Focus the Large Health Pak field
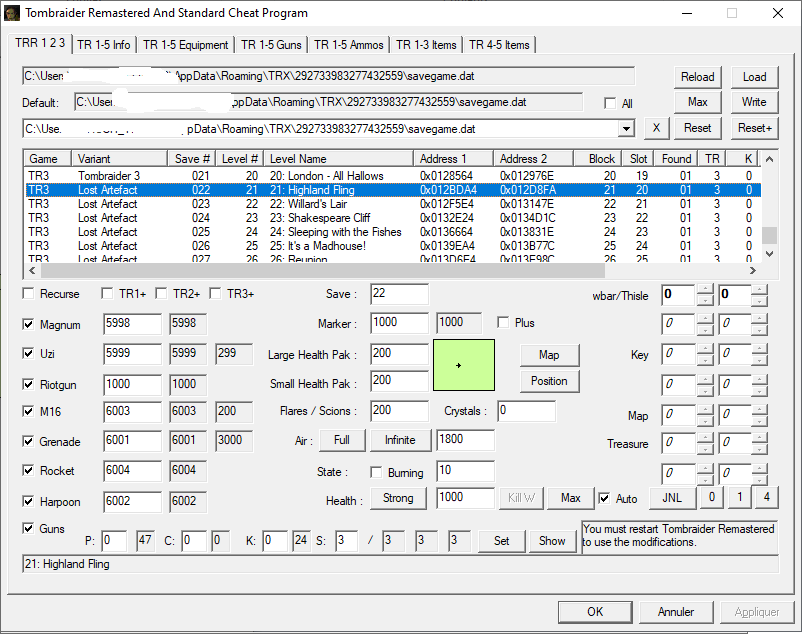802x634 pixels. pyautogui.click(x=399, y=354)
